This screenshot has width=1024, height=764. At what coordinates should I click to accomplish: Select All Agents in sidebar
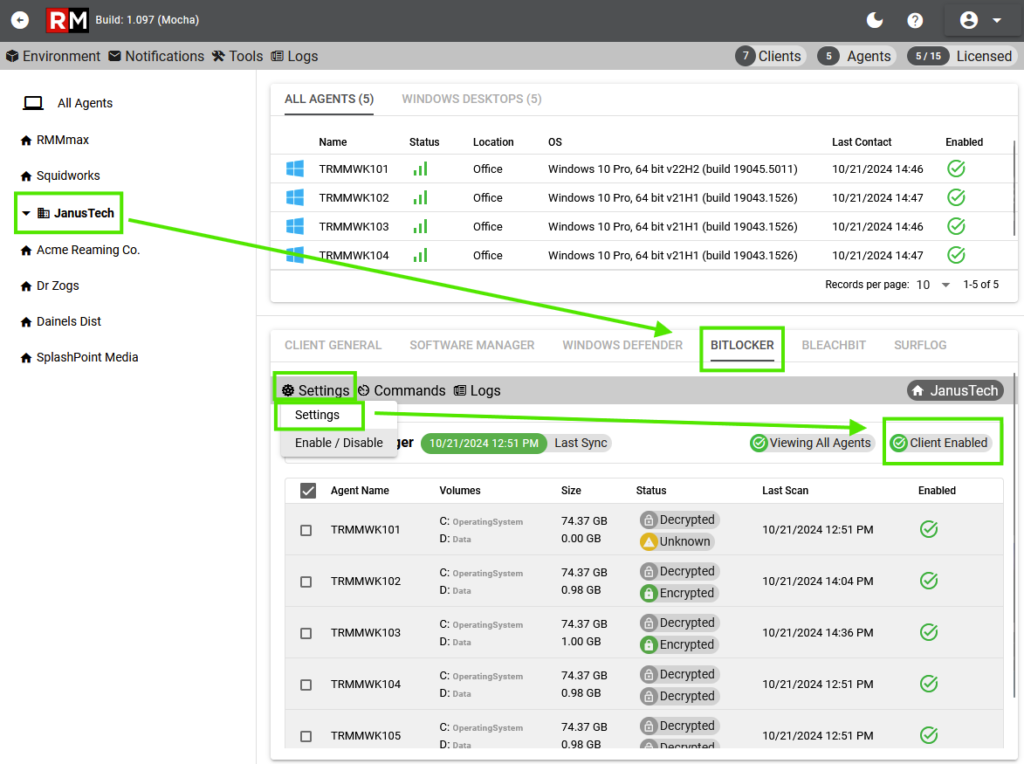(x=85, y=103)
